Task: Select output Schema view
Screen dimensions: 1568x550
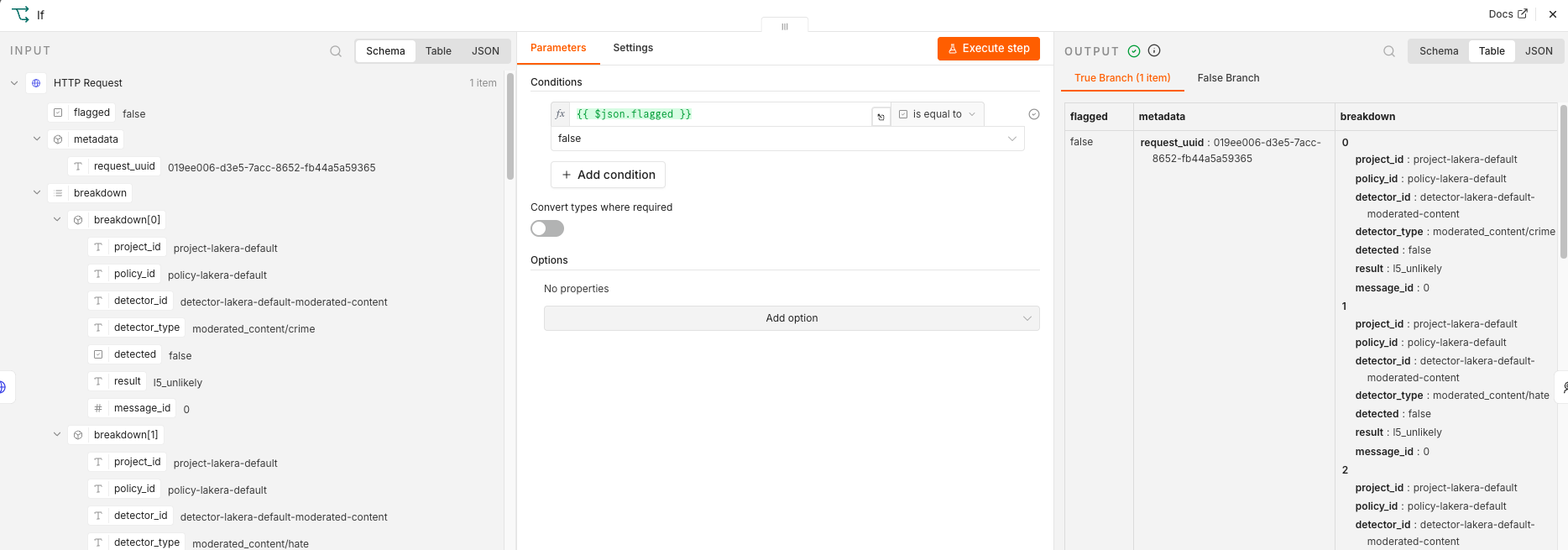Action: (x=1439, y=51)
